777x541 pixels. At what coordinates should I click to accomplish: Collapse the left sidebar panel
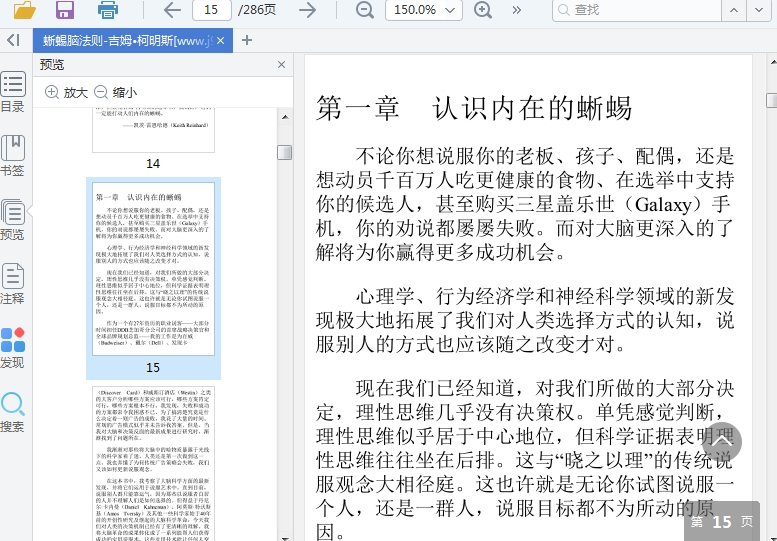(13, 40)
